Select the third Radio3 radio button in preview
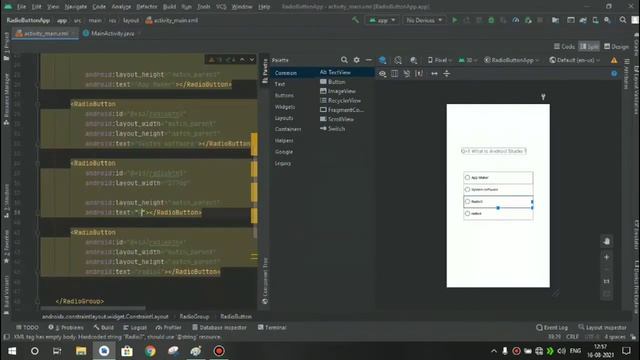 tap(467, 201)
